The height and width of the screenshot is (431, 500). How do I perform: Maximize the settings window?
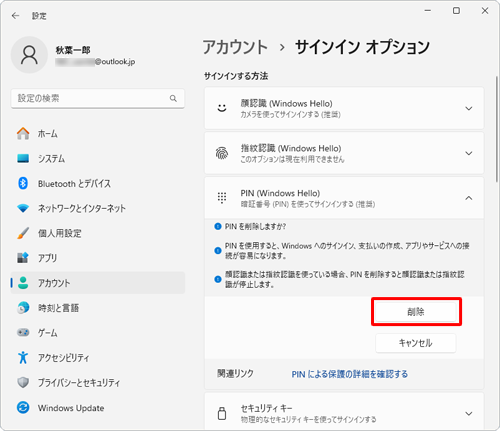pos(456,11)
